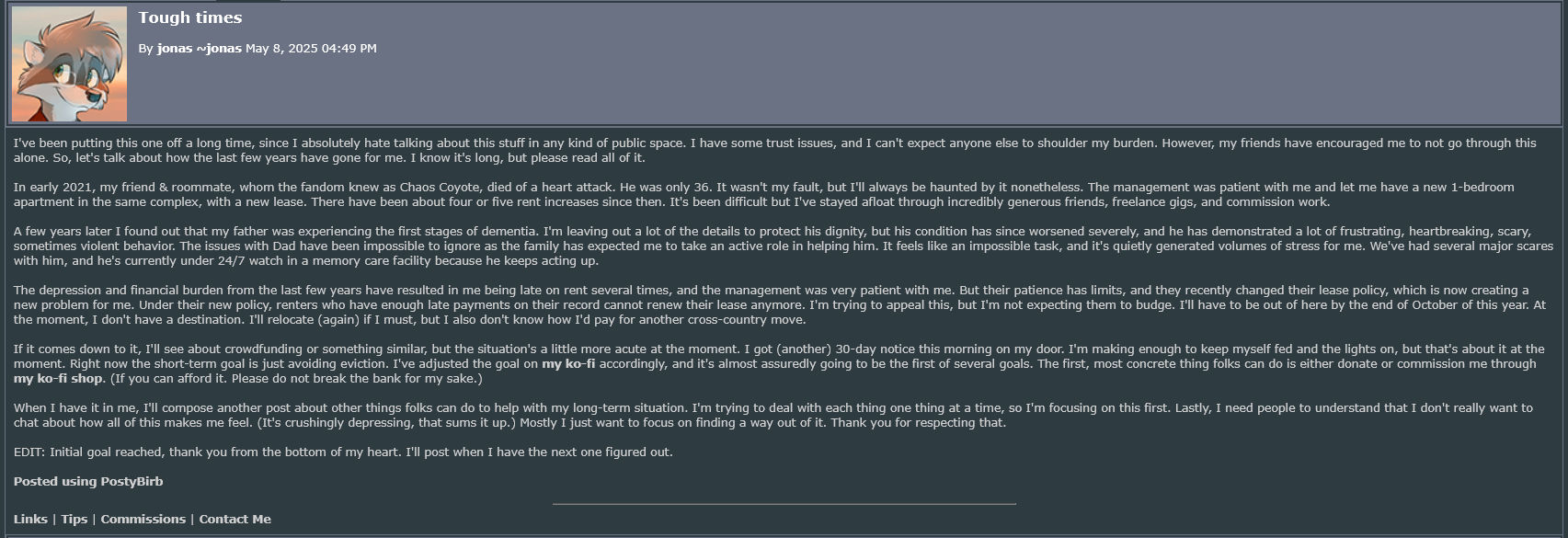Screen dimensions: 1568x538
Task: Click the fox character avatar image
Action: 70,64
